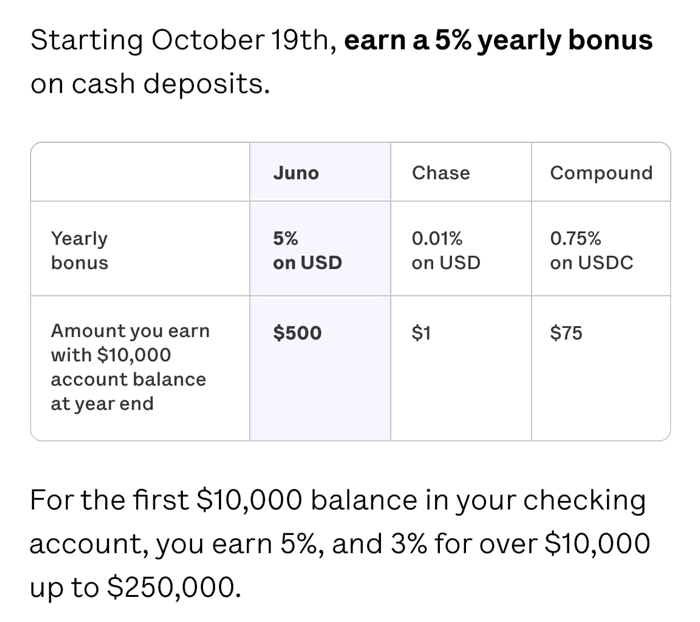This screenshot has height=622, width=700.
Task: Select the 3% for over $10,000 phrase
Action: coord(520,544)
